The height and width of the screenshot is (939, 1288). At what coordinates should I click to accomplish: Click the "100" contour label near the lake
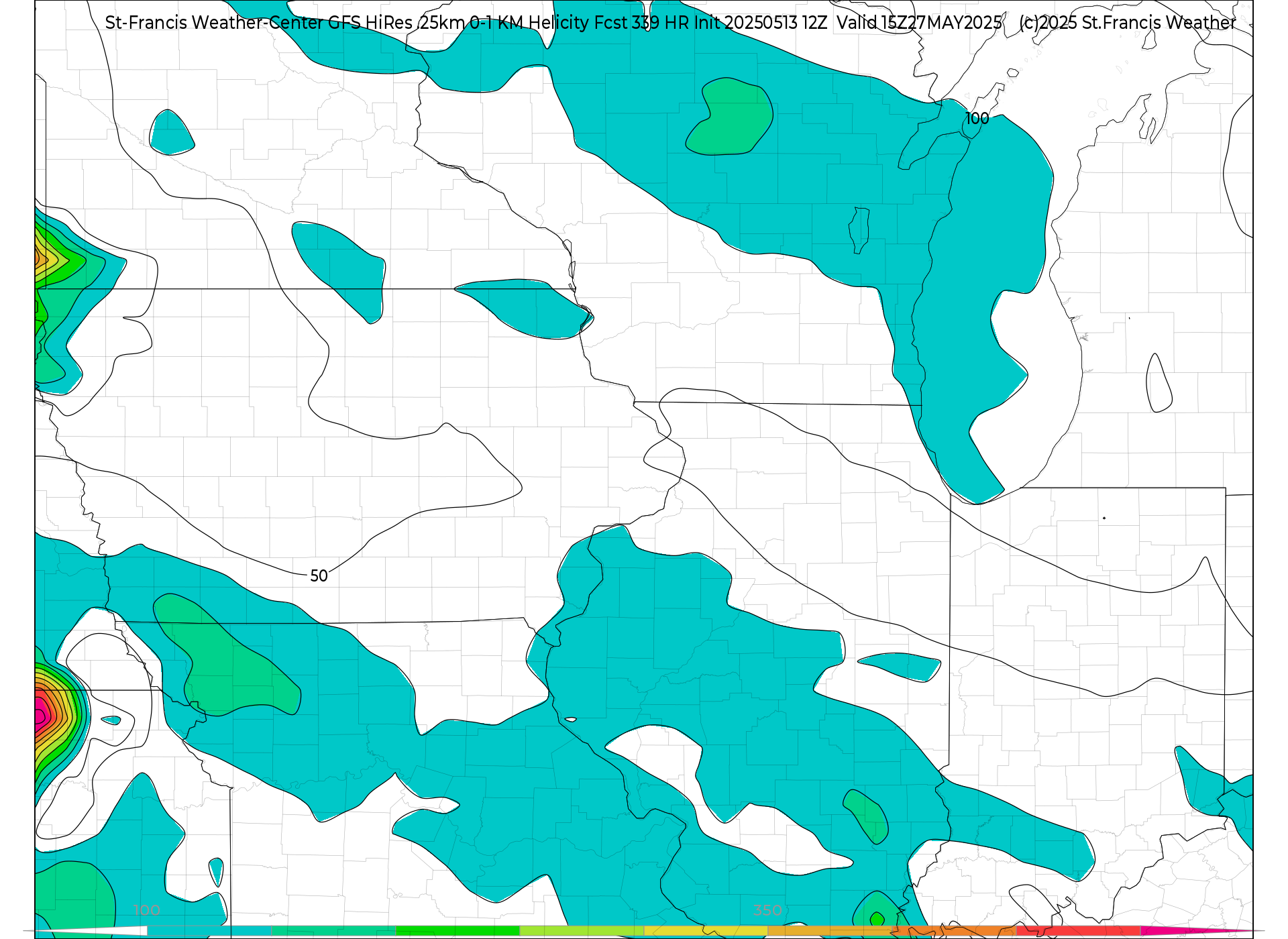tap(977, 119)
